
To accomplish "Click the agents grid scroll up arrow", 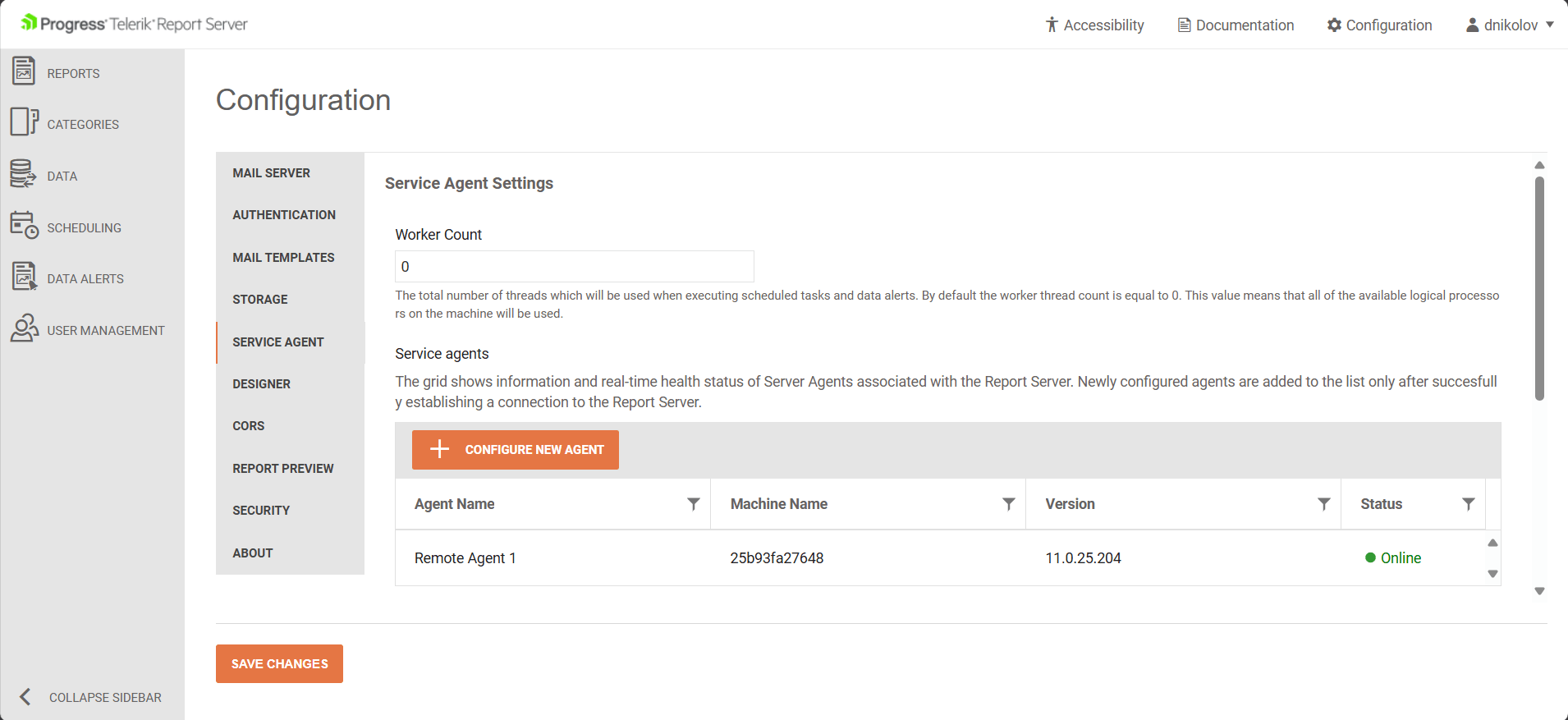I will point(1492,543).
